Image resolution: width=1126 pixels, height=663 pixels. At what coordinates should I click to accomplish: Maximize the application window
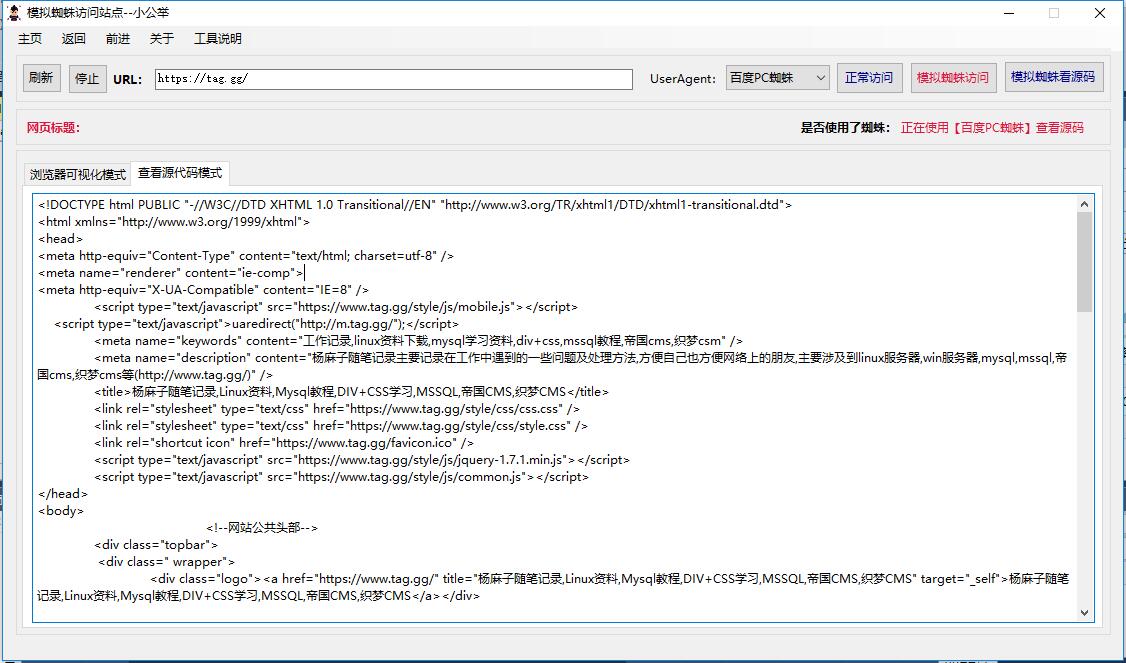[1054, 13]
